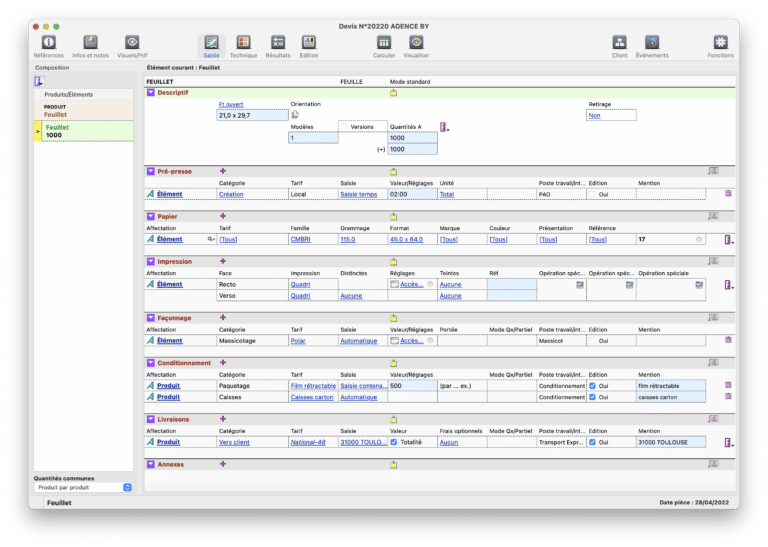Collapse the Façonnage section triangle
This screenshot has height=547, width=768.
tap(151, 317)
